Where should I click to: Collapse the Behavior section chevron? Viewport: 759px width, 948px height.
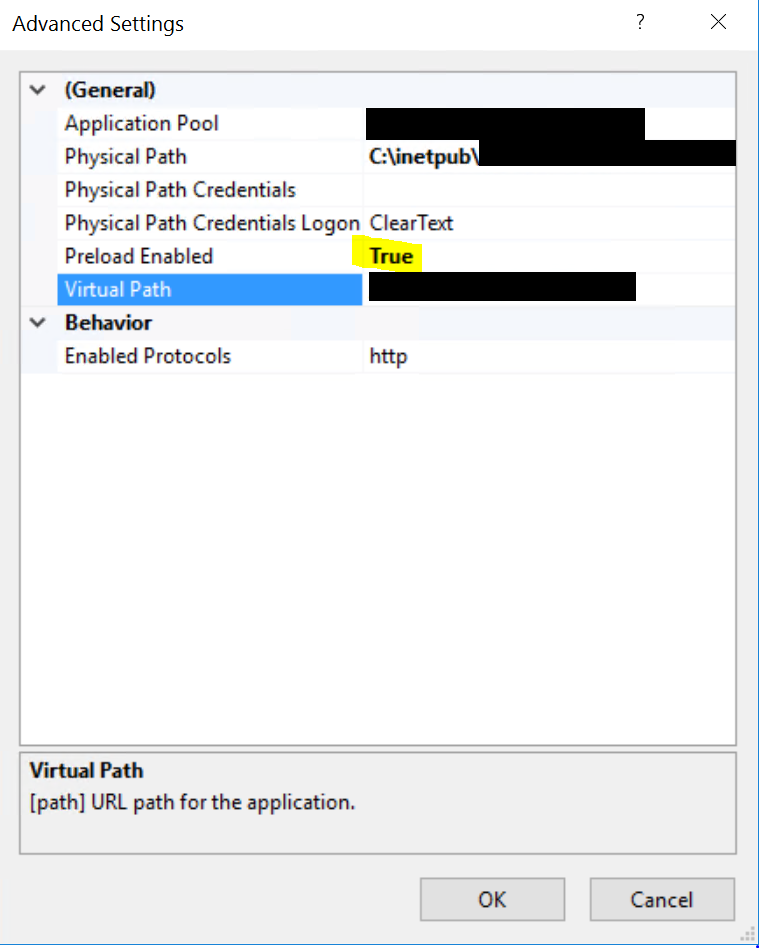(37, 323)
